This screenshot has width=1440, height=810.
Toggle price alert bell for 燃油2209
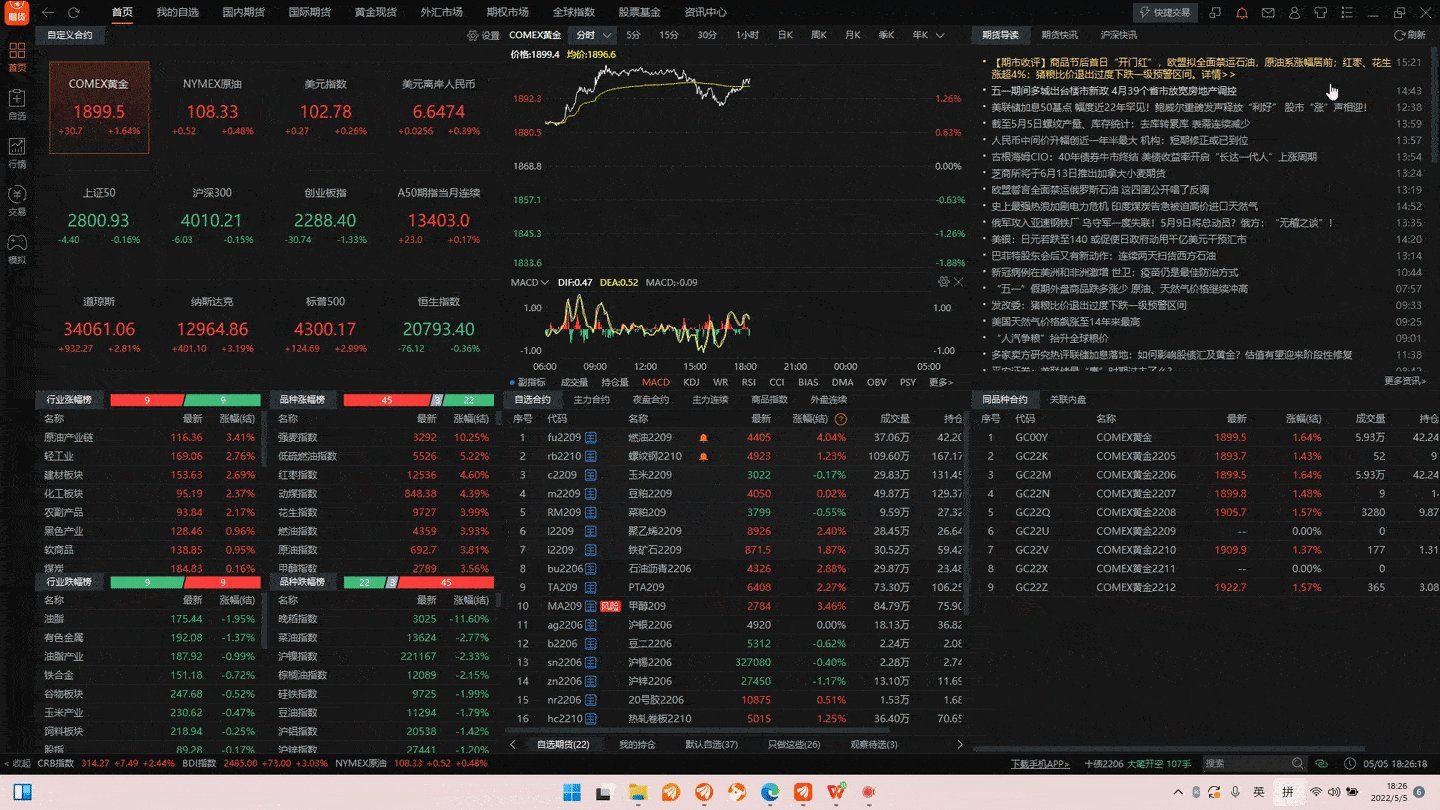coord(704,438)
